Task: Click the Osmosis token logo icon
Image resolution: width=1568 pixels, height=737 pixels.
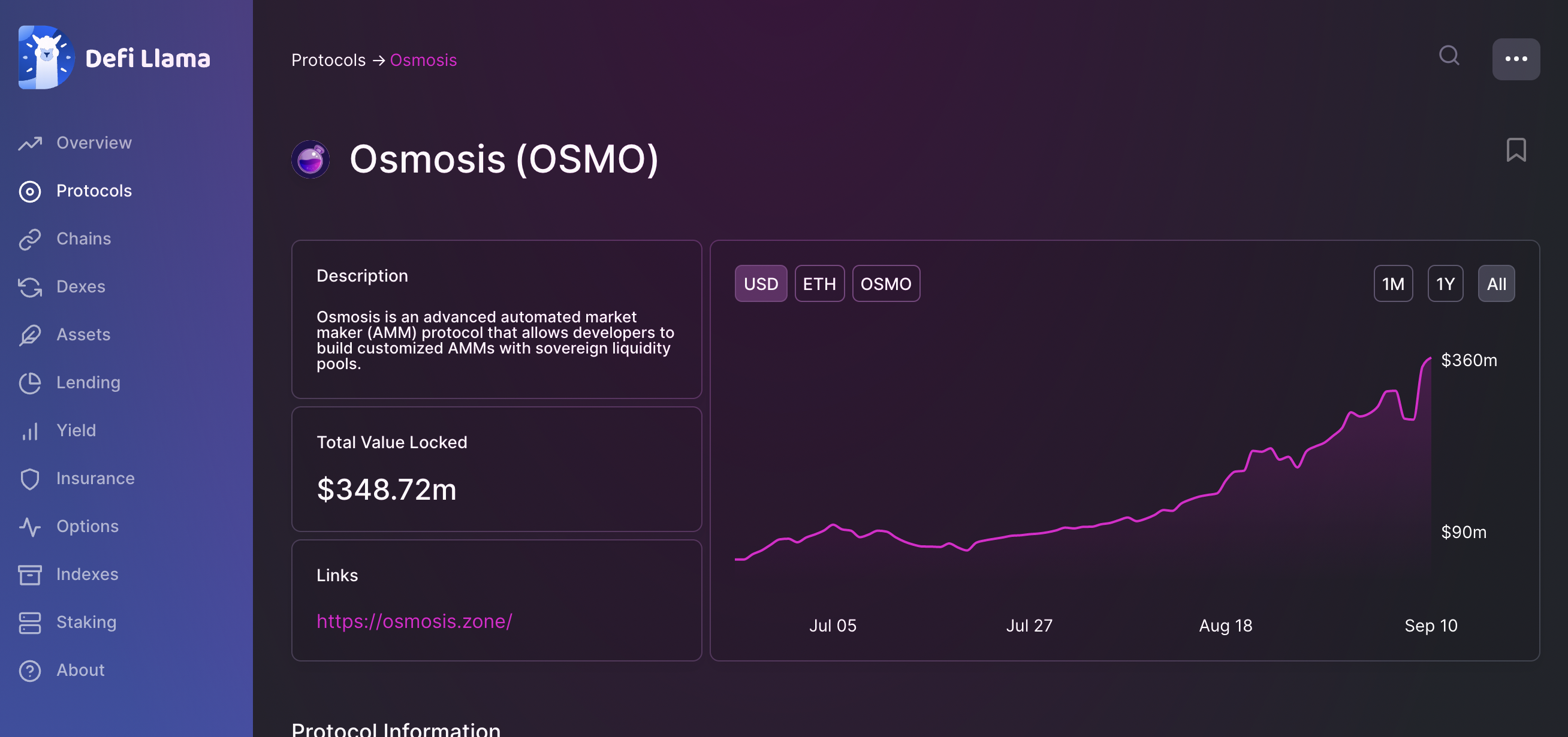Action: [310, 159]
